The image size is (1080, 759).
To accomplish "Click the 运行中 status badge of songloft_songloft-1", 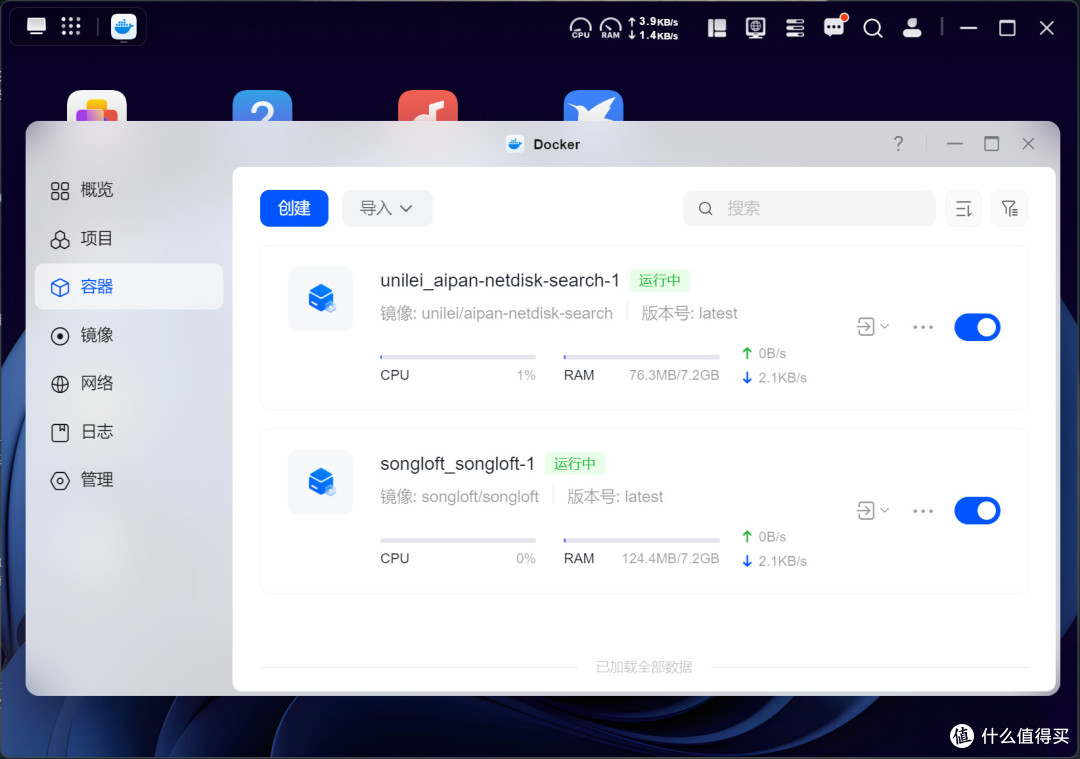I will tap(575, 464).
